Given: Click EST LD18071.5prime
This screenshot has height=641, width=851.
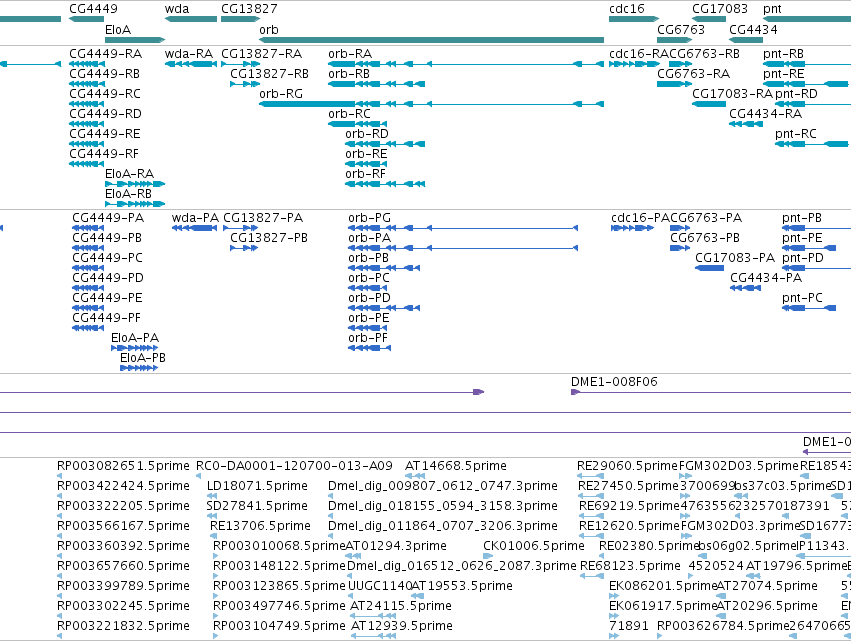Looking at the screenshot, I should click(257, 486).
